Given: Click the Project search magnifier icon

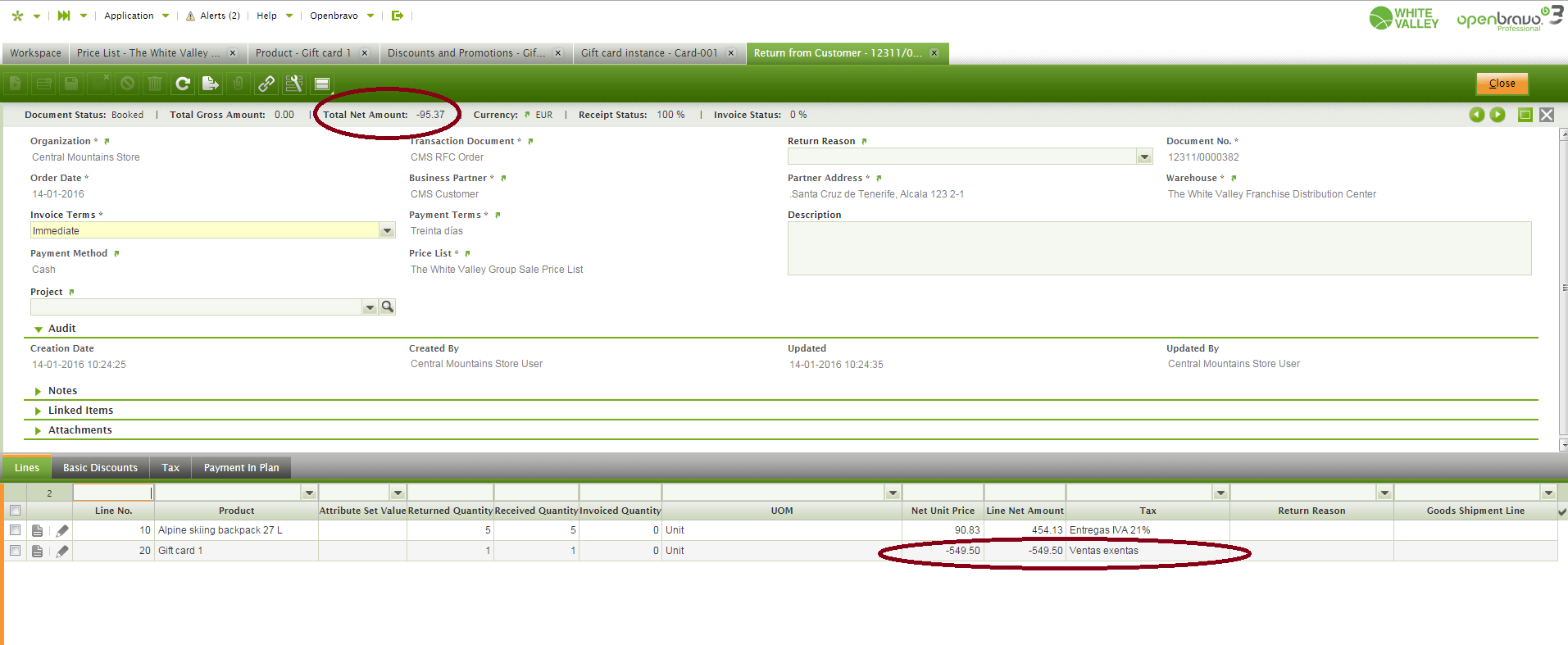Looking at the screenshot, I should coord(388,307).
